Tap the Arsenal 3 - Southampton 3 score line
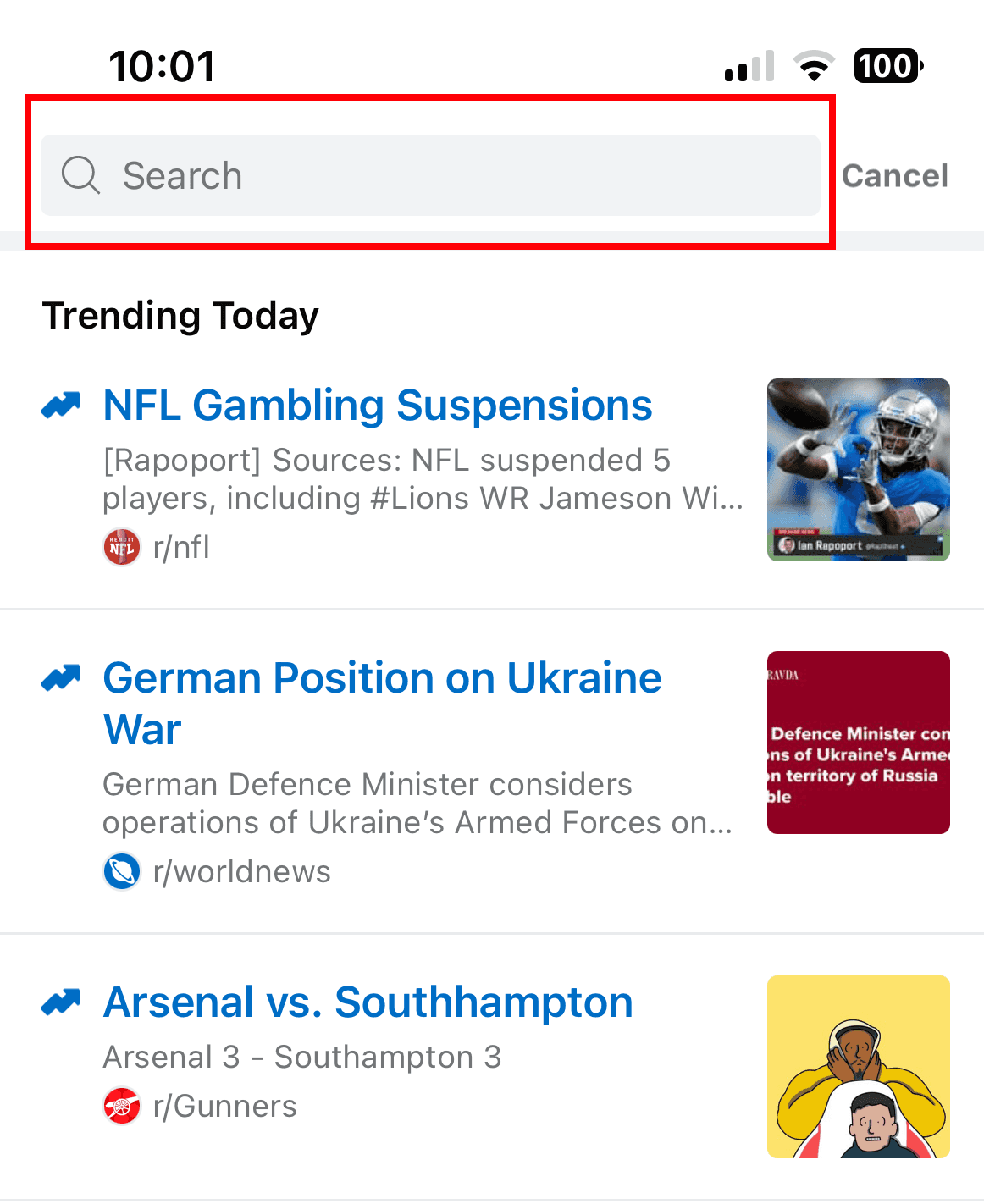The width and height of the screenshot is (984, 1204). tap(302, 1057)
